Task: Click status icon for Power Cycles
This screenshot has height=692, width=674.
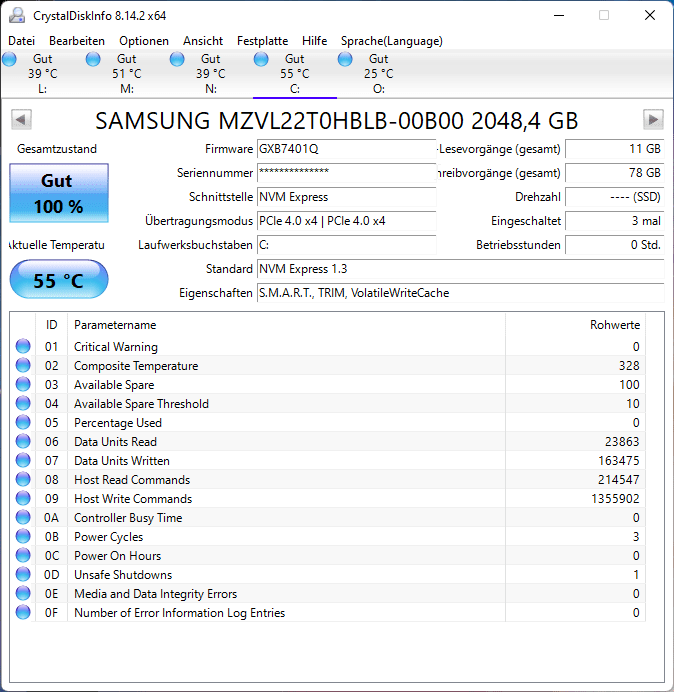Action: (23, 536)
